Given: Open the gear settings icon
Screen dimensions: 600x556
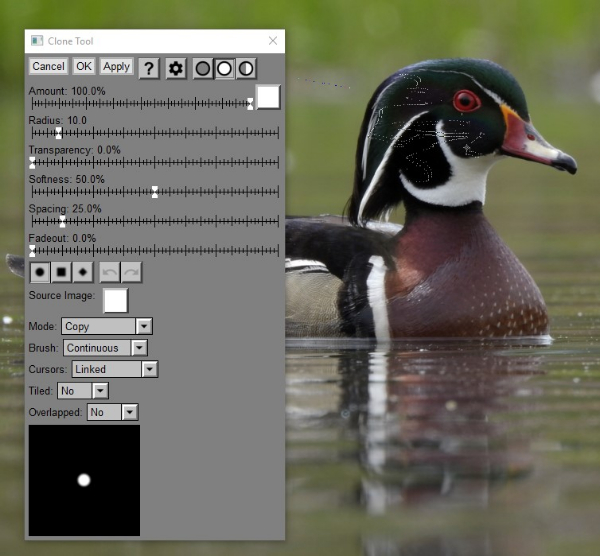Looking at the screenshot, I should click(176, 68).
